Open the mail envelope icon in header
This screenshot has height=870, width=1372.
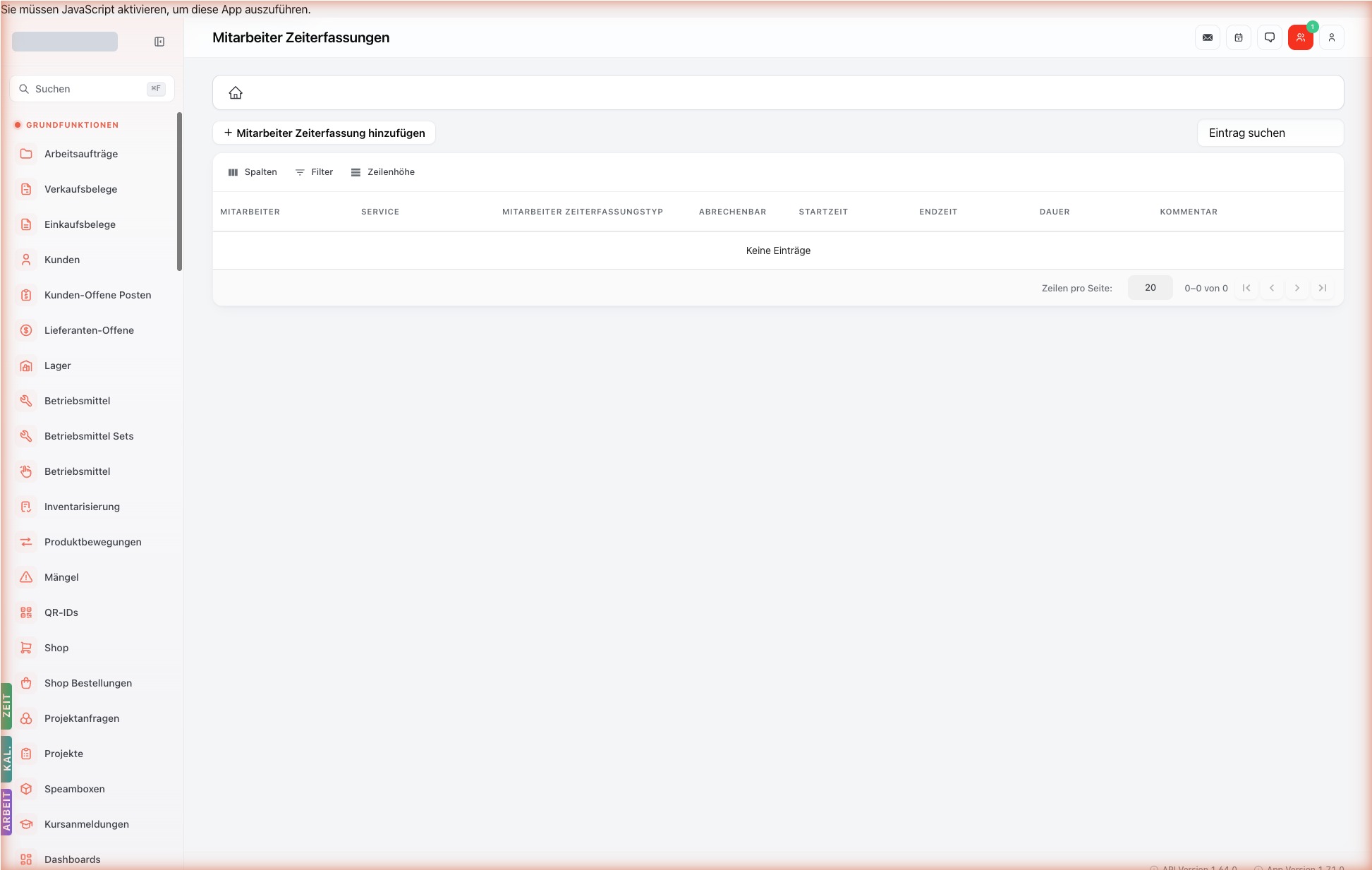pos(1208,37)
